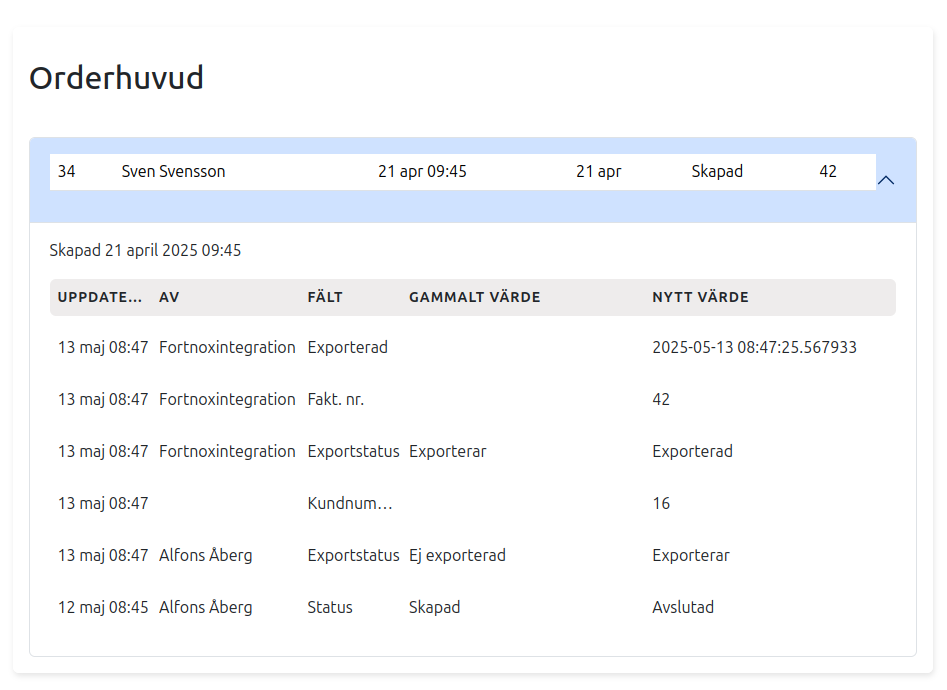This screenshot has height=690, width=947.
Task: Collapse the order row with chevron icon
Action: pos(885,180)
